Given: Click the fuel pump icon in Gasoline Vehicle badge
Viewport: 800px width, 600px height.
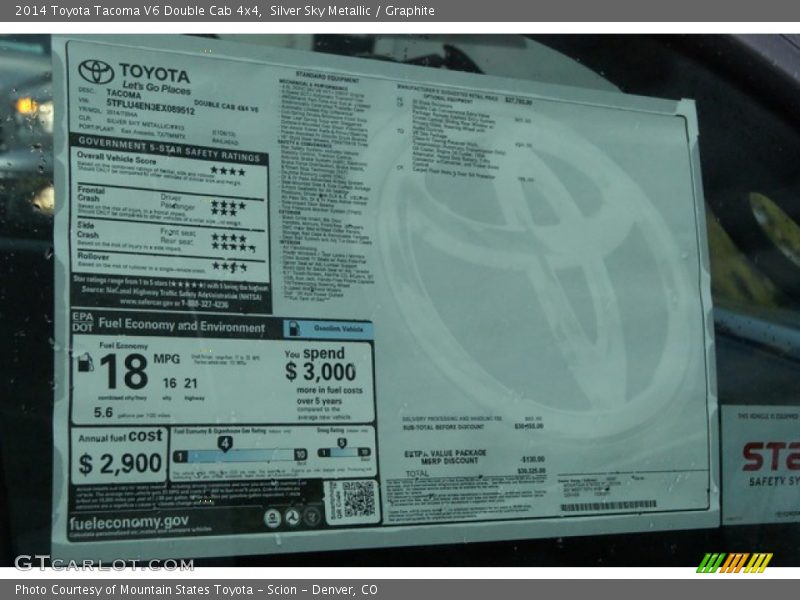Looking at the screenshot, I should (294, 328).
